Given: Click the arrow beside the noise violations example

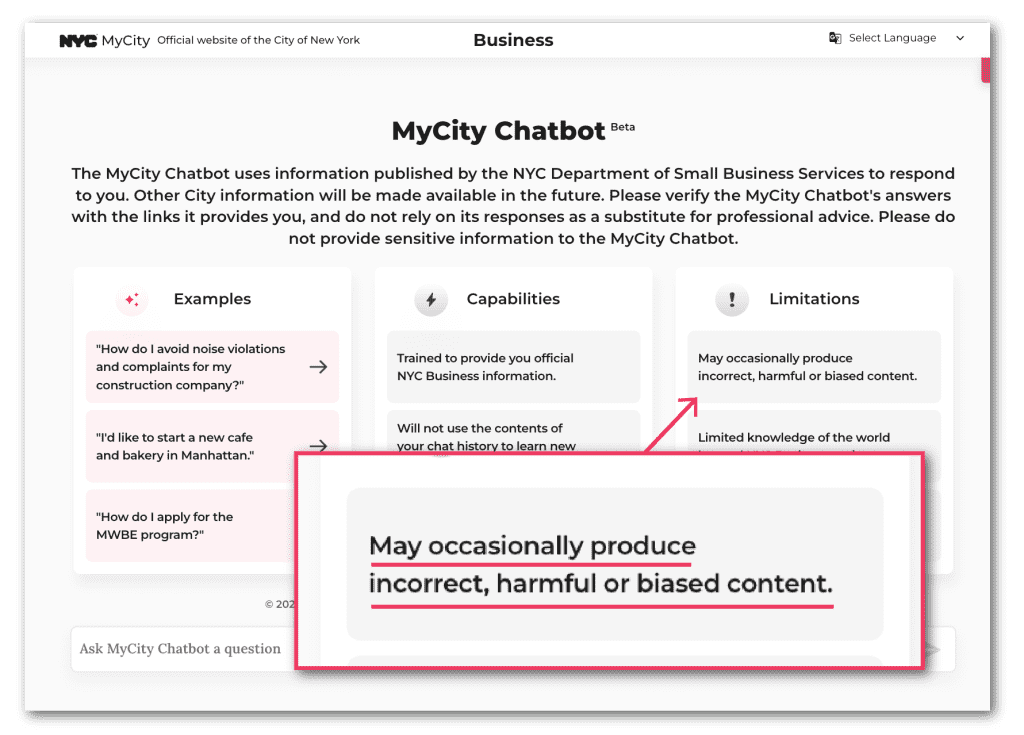Looking at the screenshot, I should [319, 366].
